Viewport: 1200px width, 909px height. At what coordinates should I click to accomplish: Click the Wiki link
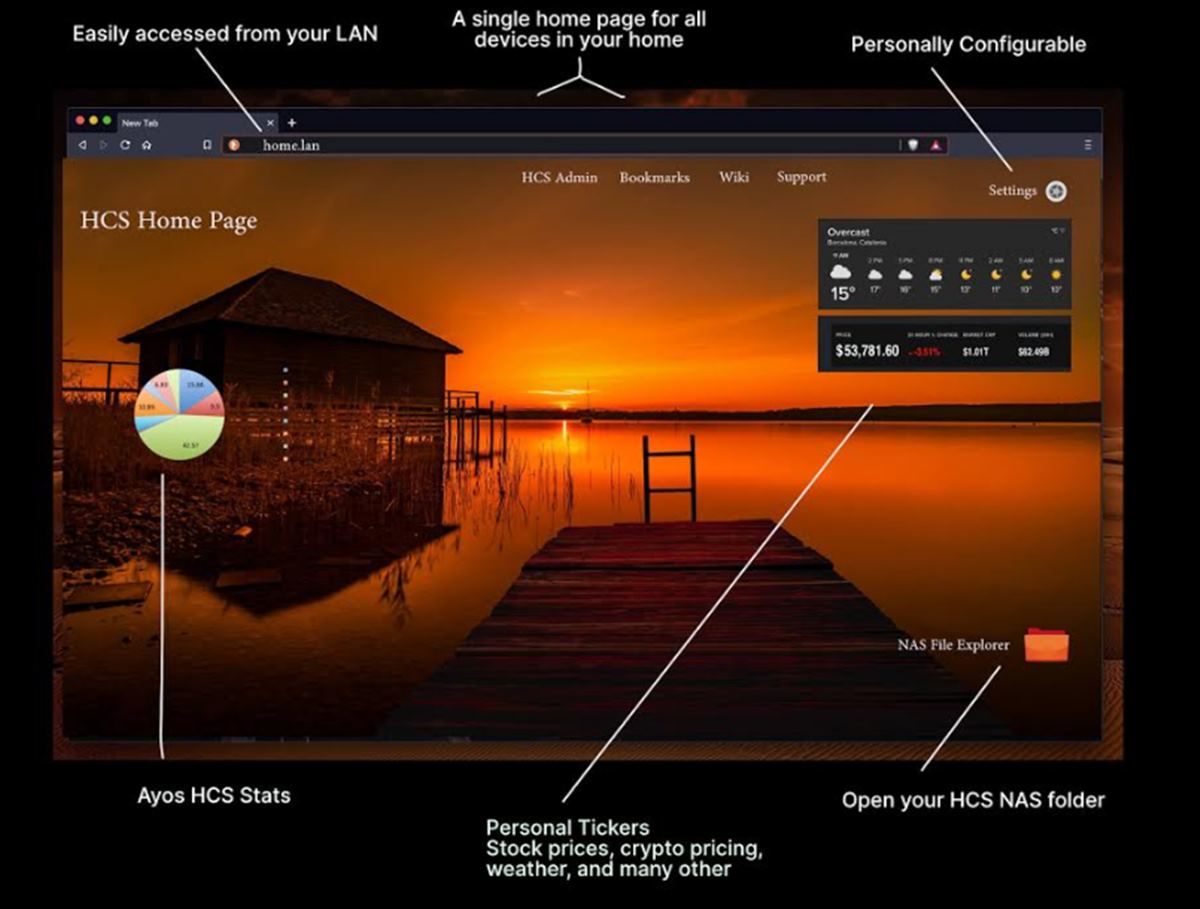pos(733,177)
